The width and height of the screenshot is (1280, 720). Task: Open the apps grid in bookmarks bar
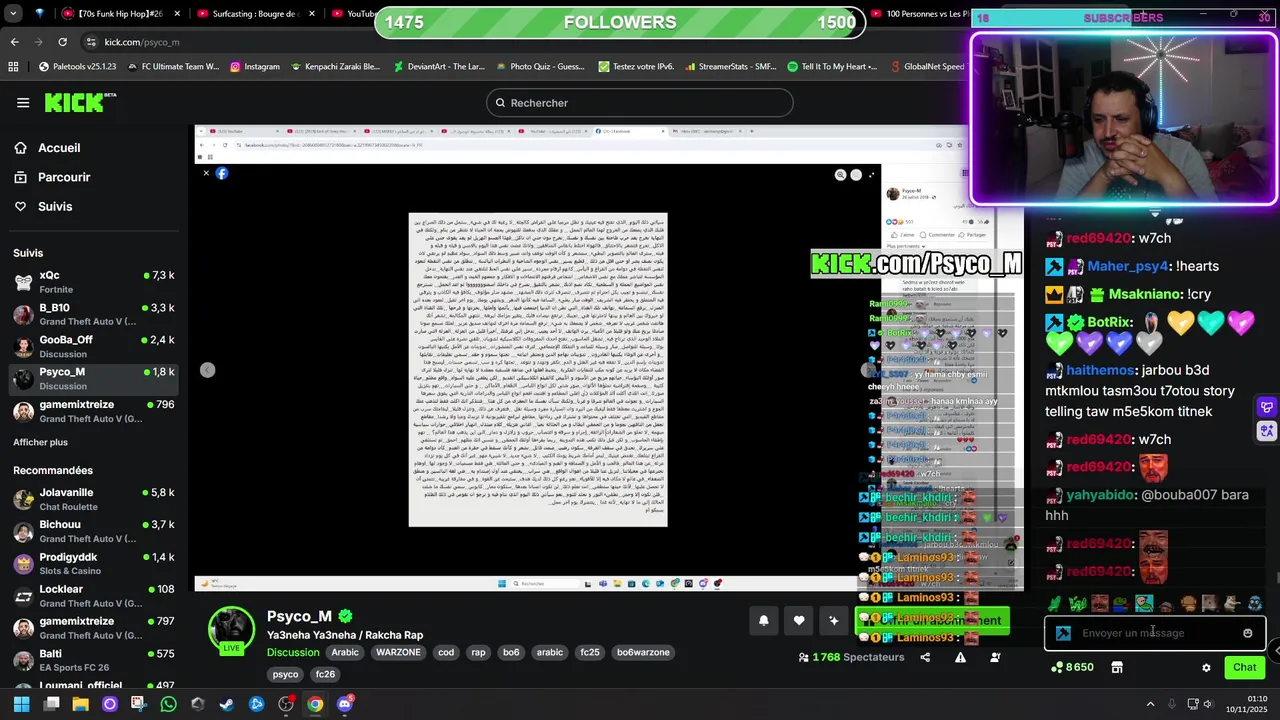click(13, 67)
